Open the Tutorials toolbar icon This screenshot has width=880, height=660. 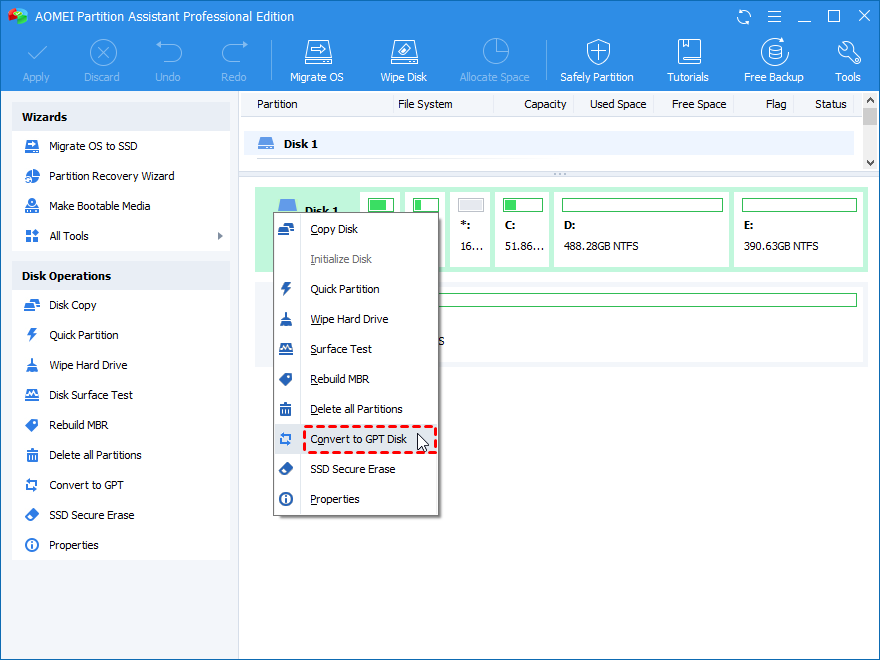[x=688, y=59]
